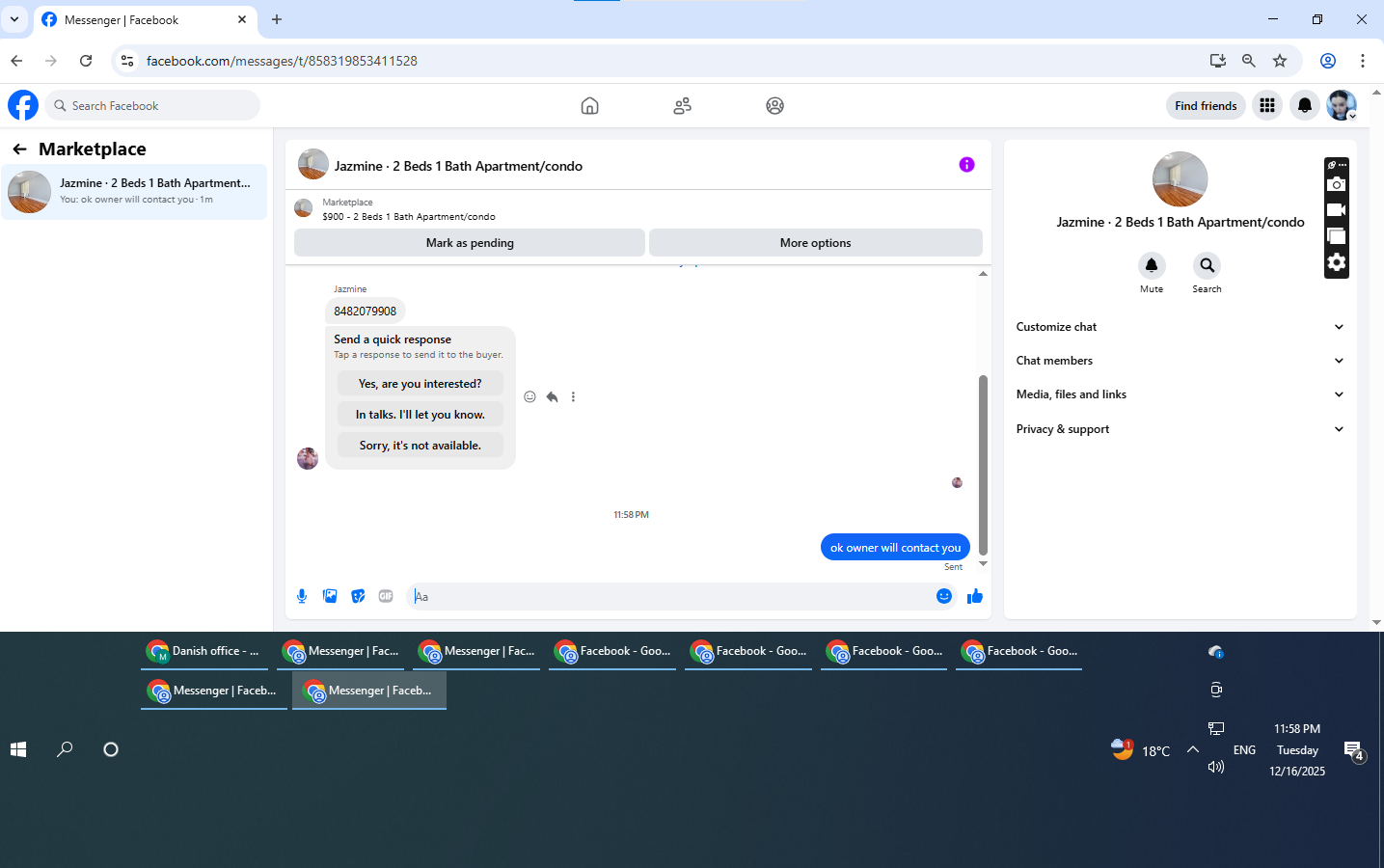Click Mark as pending button
1384x868 pixels.
tap(470, 243)
